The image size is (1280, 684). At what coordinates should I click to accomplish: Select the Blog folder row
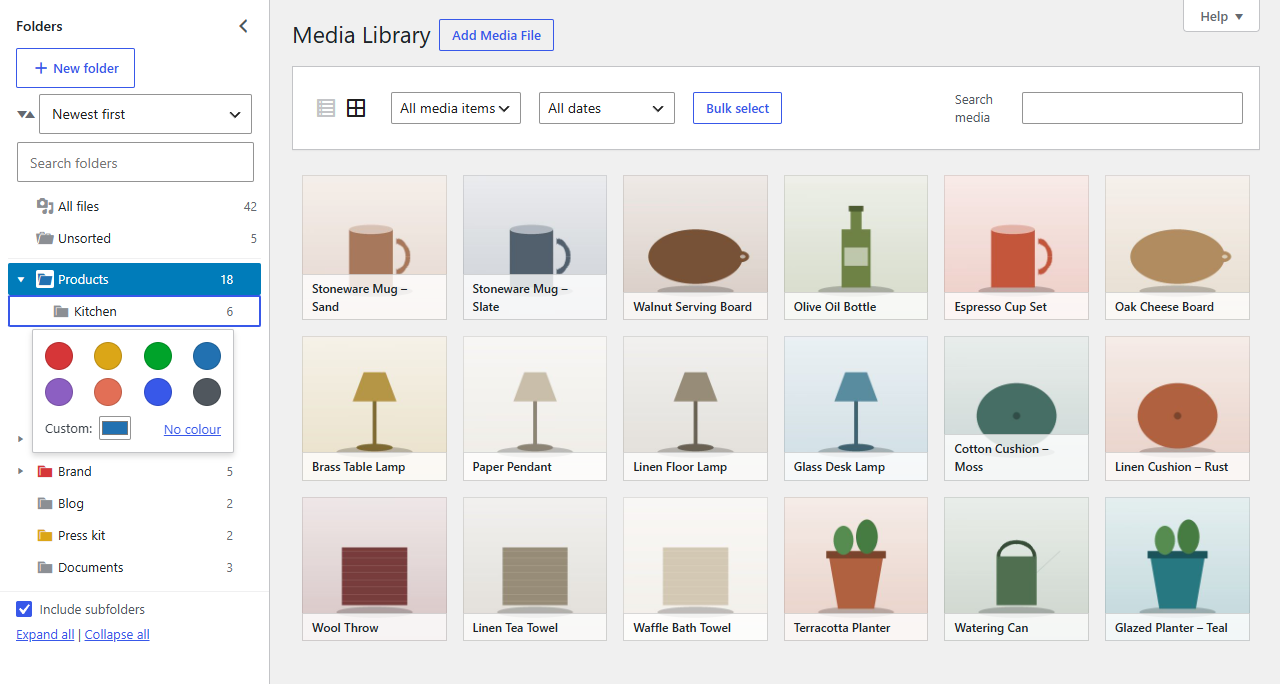point(134,503)
